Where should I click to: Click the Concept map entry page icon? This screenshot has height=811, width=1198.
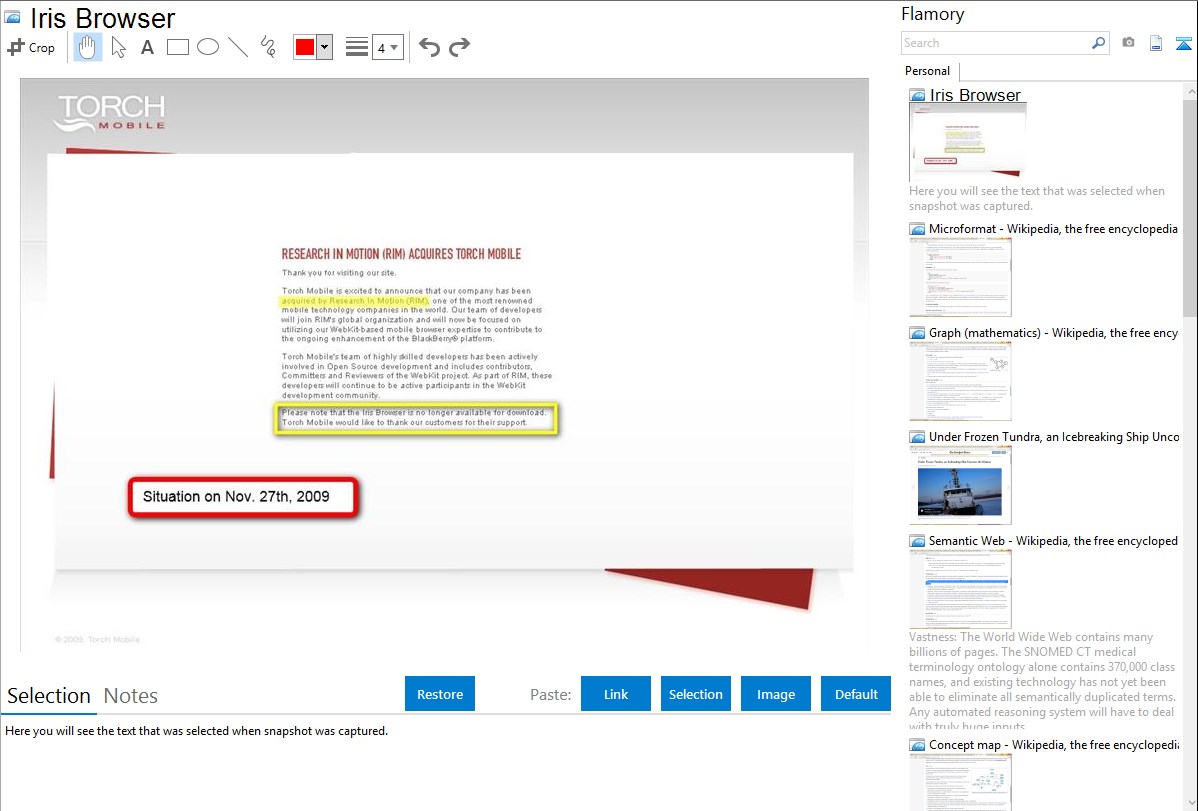click(917, 744)
